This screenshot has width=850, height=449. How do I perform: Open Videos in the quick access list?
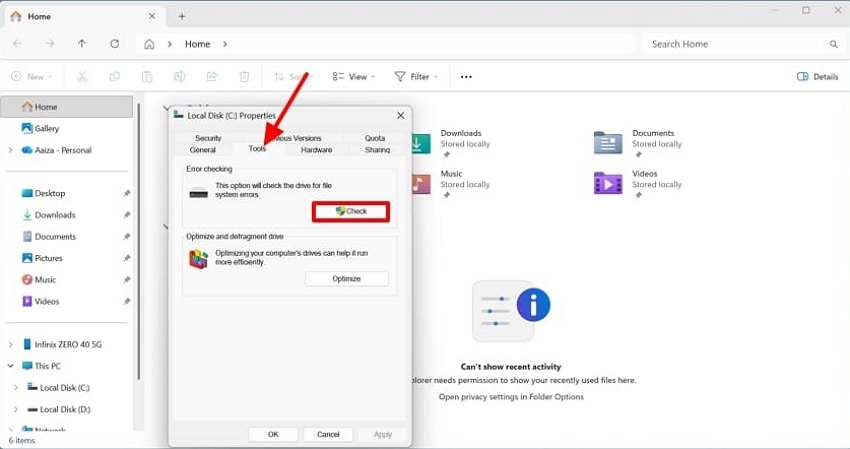(x=40, y=301)
